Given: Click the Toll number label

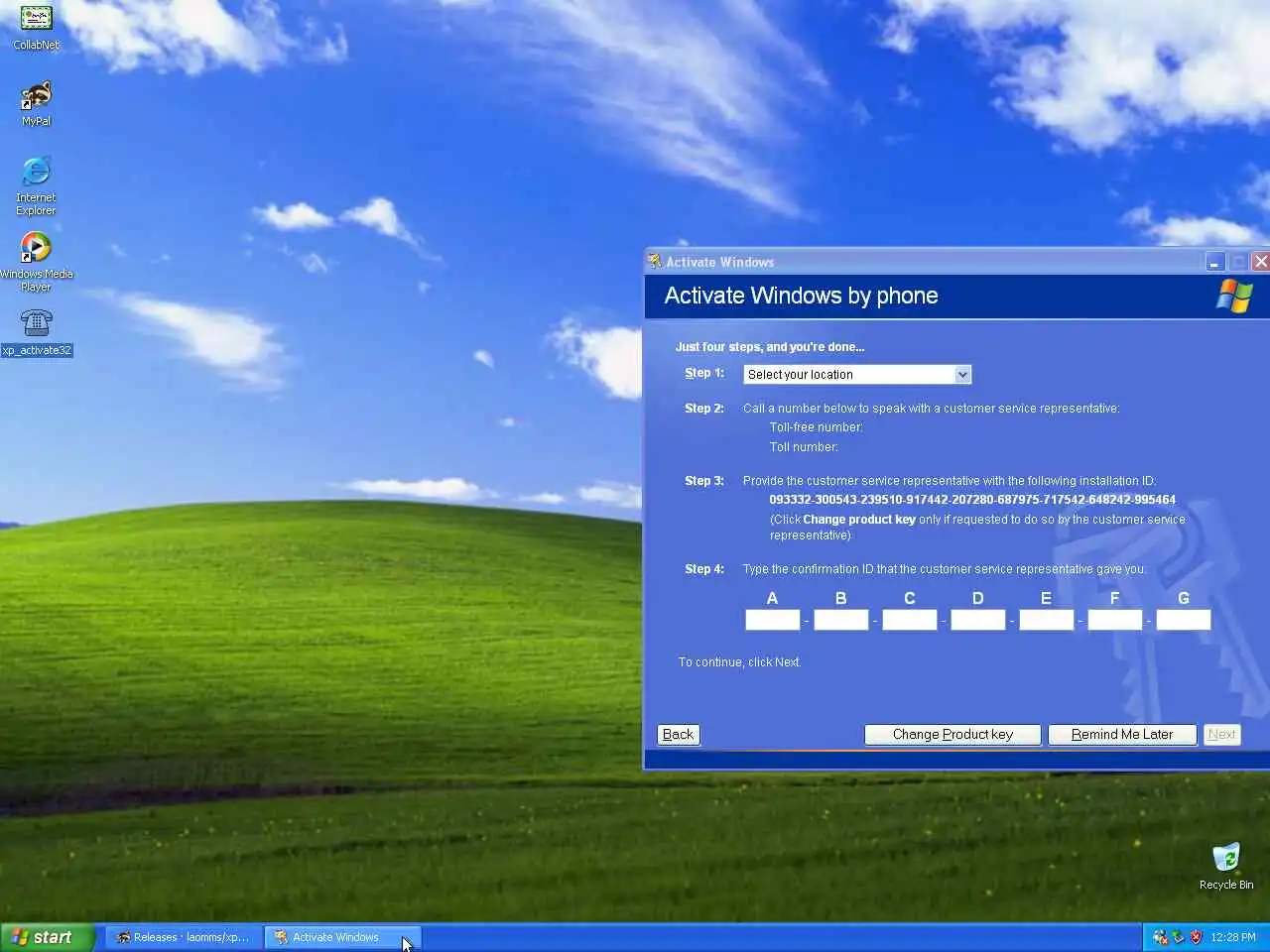Looking at the screenshot, I should click(x=804, y=447).
